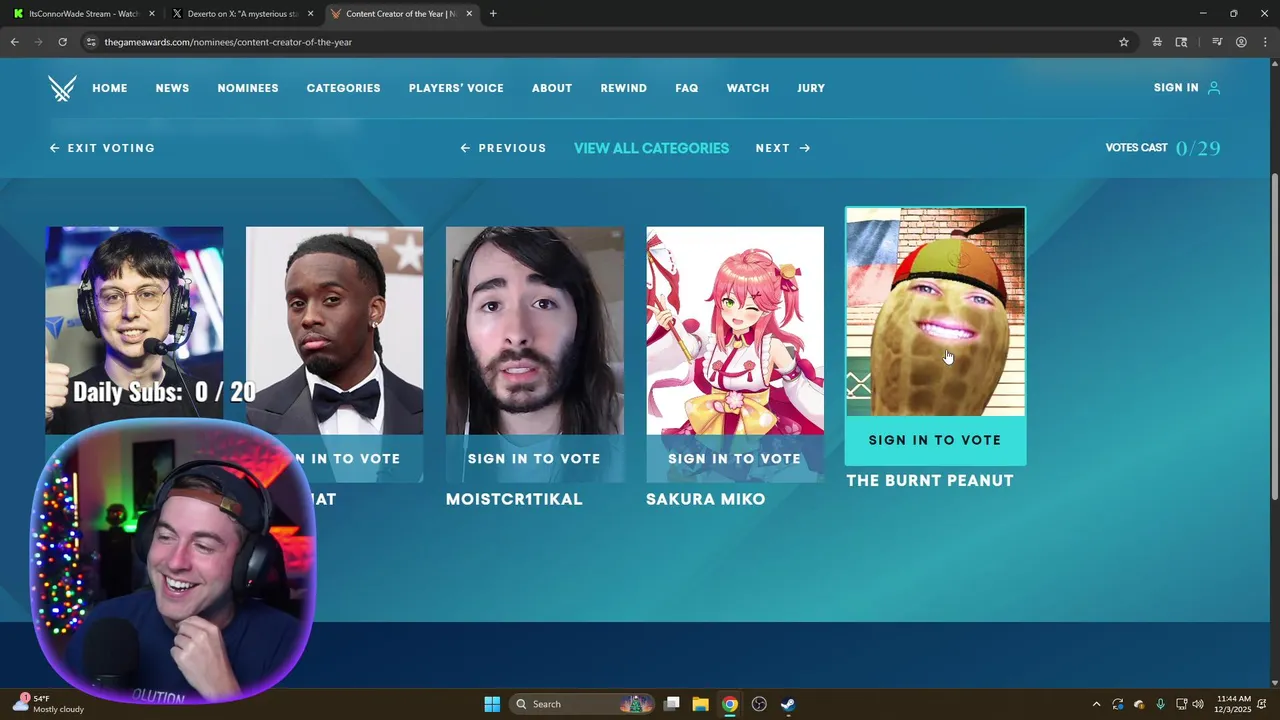The width and height of the screenshot is (1280, 720).
Task: Select the MoistCr1TiKaL nominee photo
Action: (534, 331)
